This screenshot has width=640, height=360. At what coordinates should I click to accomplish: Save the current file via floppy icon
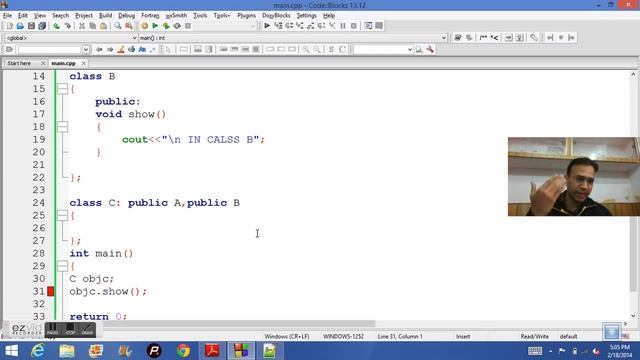coord(31,26)
